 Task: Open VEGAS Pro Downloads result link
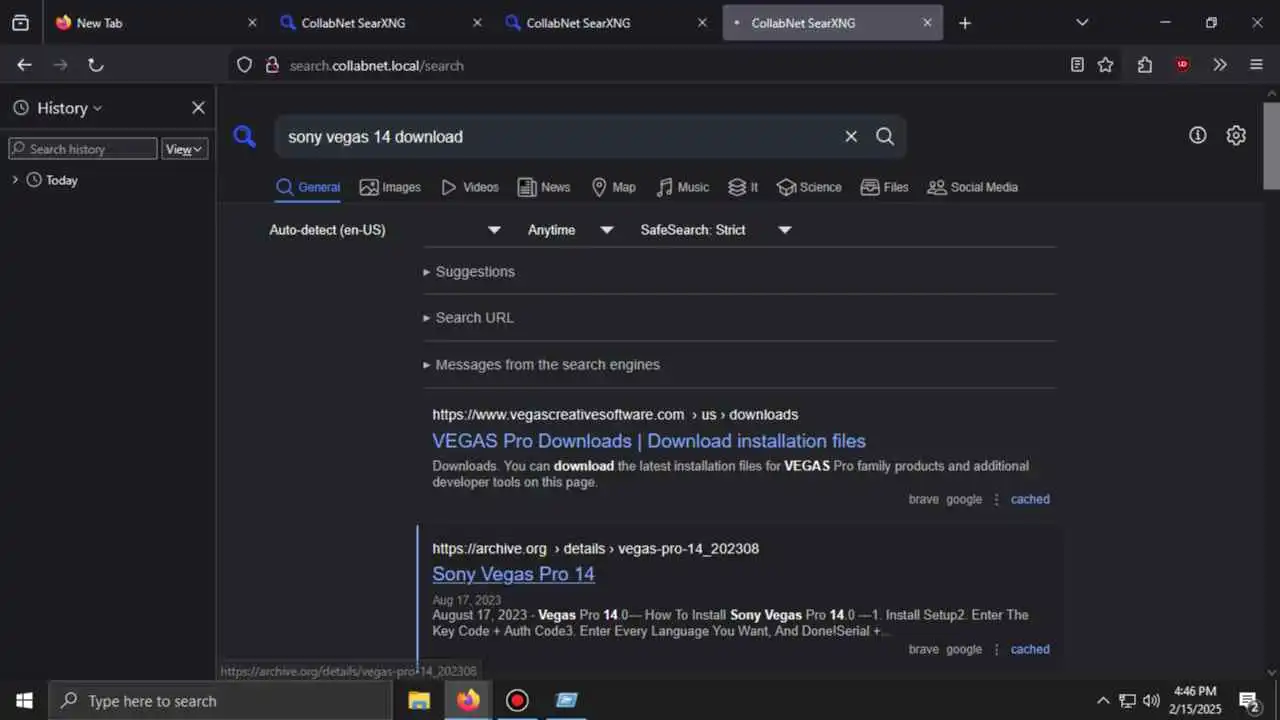pos(649,441)
